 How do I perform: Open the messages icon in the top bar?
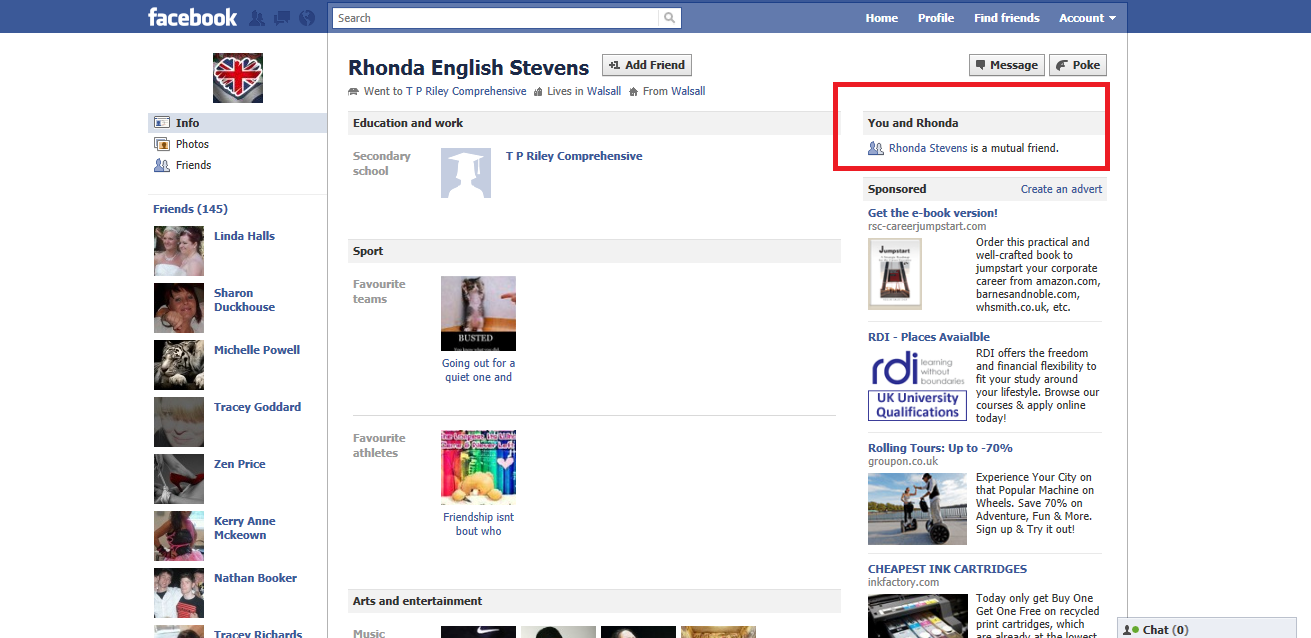[x=282, y=18]
